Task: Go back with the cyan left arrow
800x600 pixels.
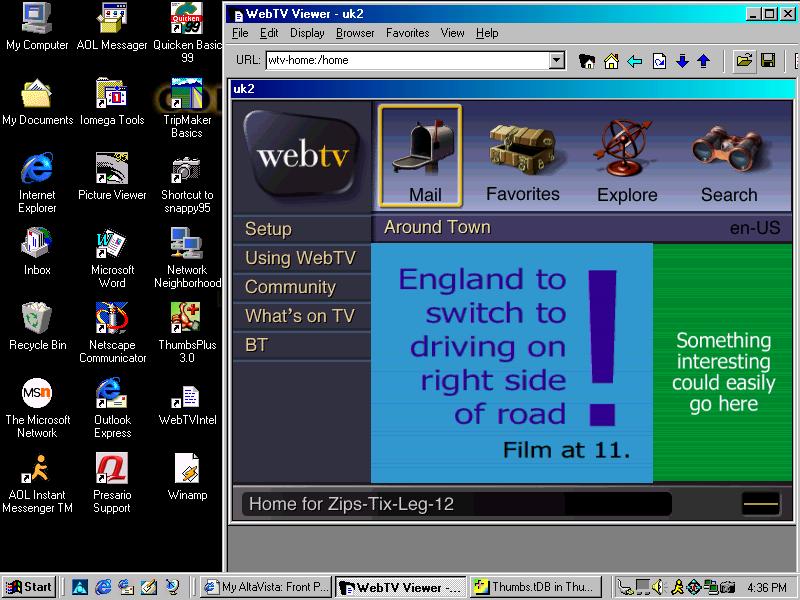Action: pos(635,62)
